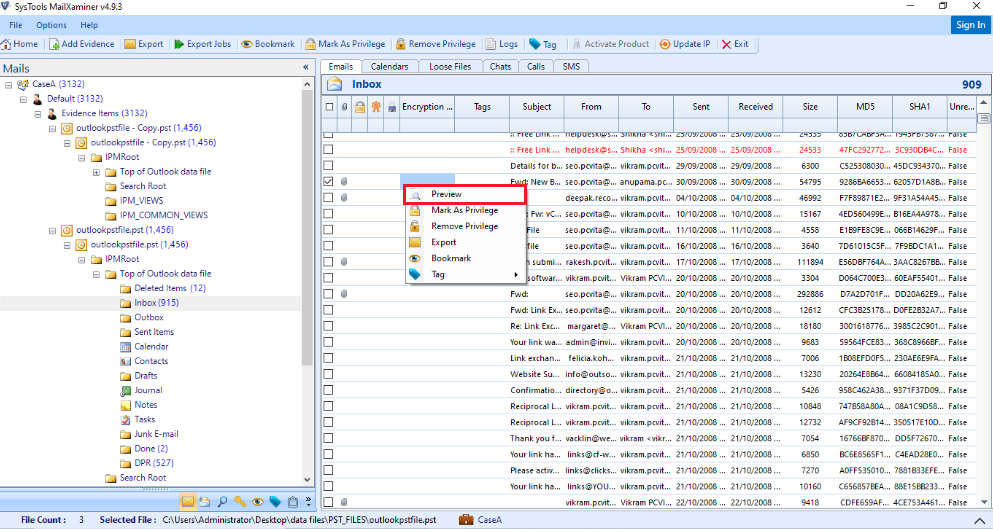Open the Options menu

[51, 25]
